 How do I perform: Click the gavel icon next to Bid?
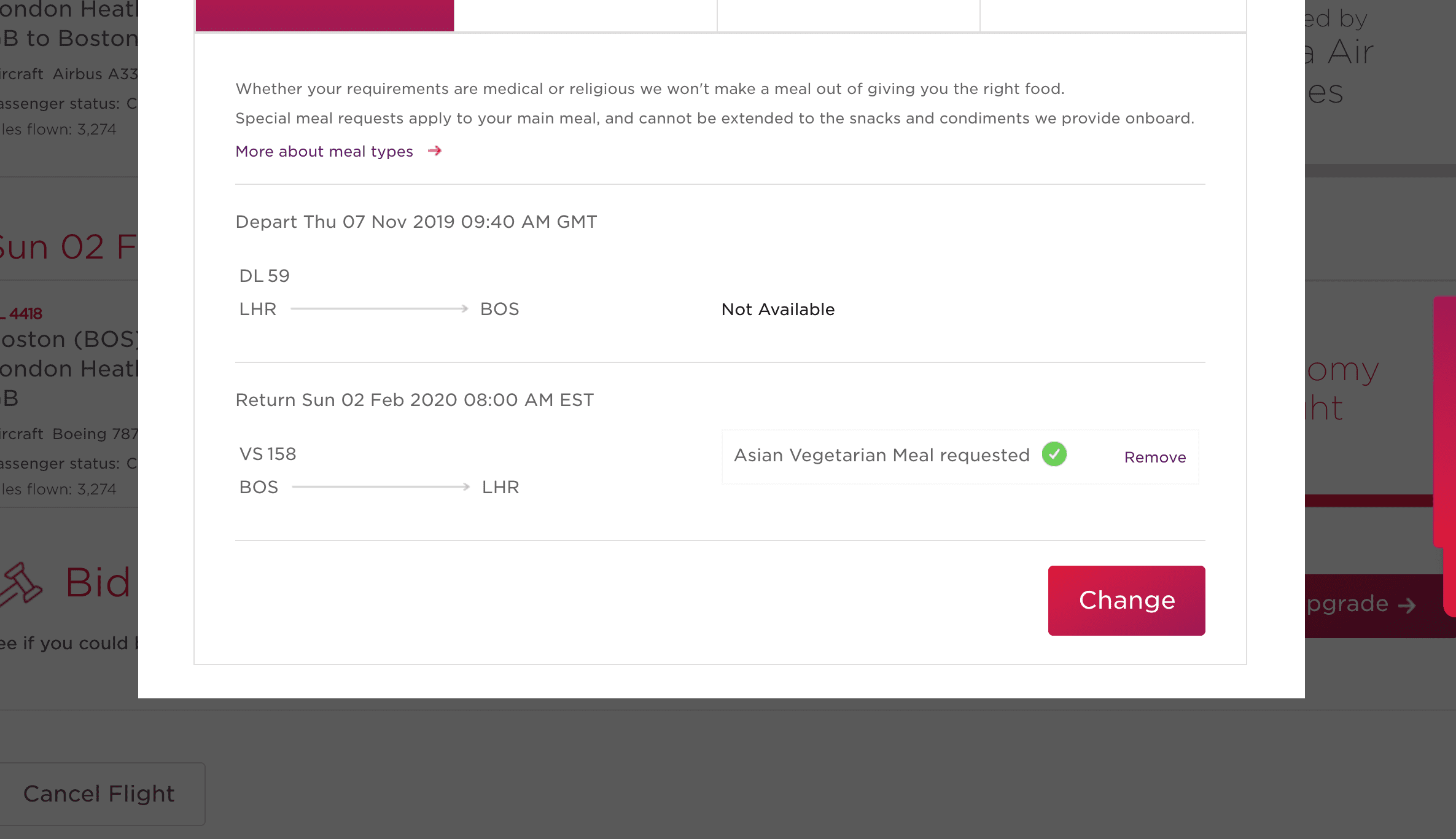pos(20,584)
